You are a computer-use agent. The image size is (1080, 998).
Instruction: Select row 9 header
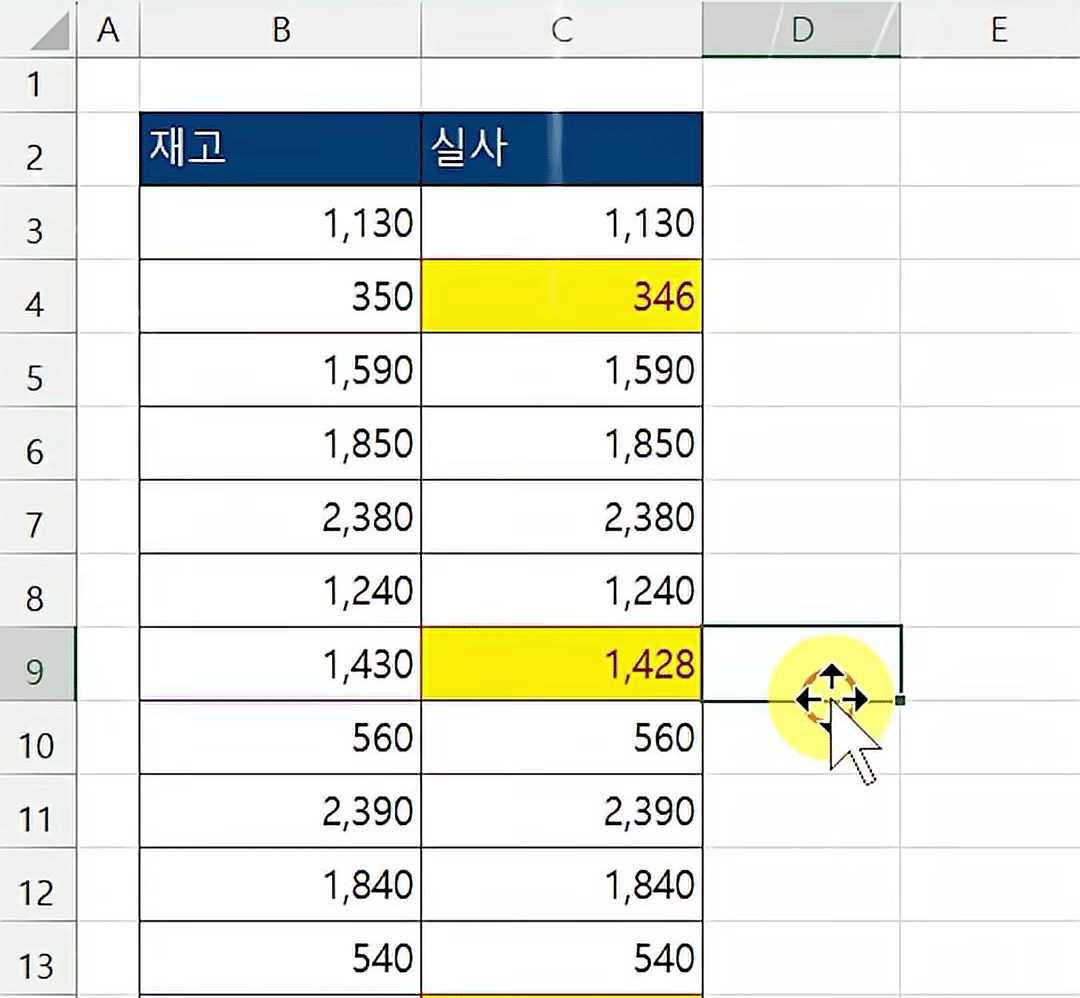(x=38, y=664)
